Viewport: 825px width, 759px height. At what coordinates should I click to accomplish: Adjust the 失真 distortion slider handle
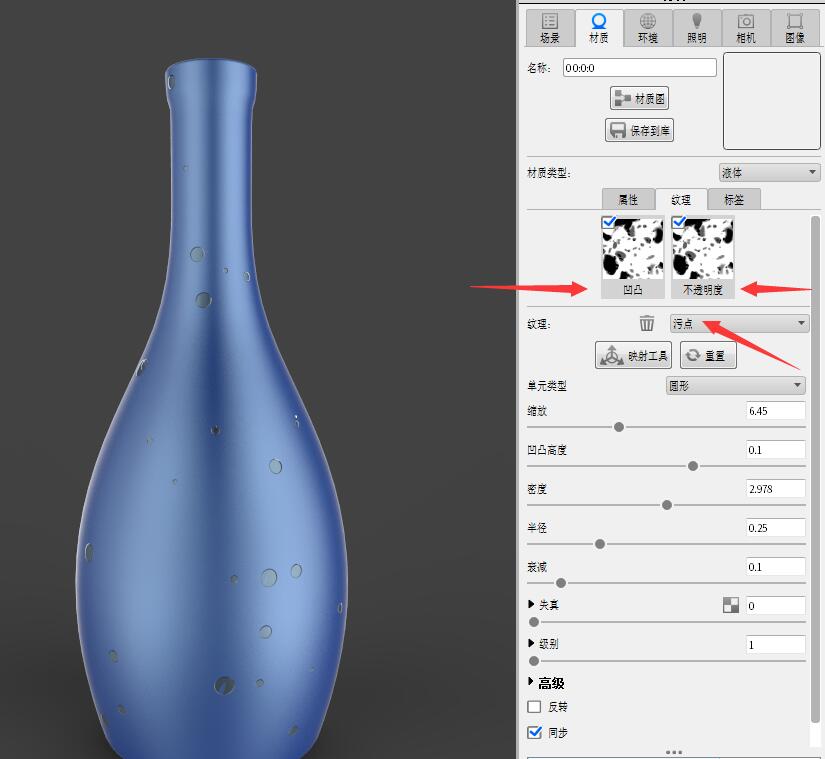(534, 622)
